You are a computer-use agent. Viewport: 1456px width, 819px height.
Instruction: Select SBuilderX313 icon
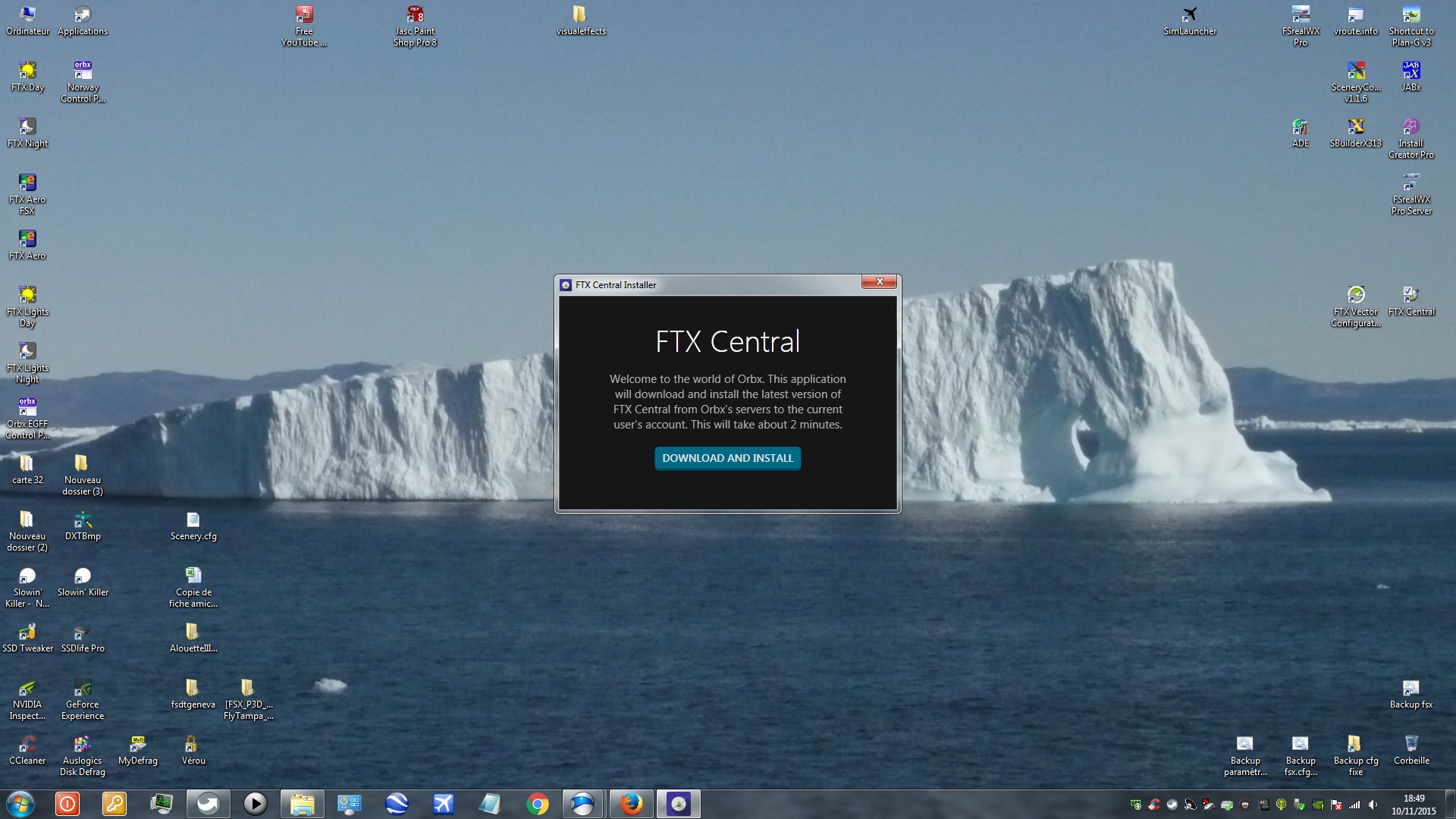tap(1356, 133)
